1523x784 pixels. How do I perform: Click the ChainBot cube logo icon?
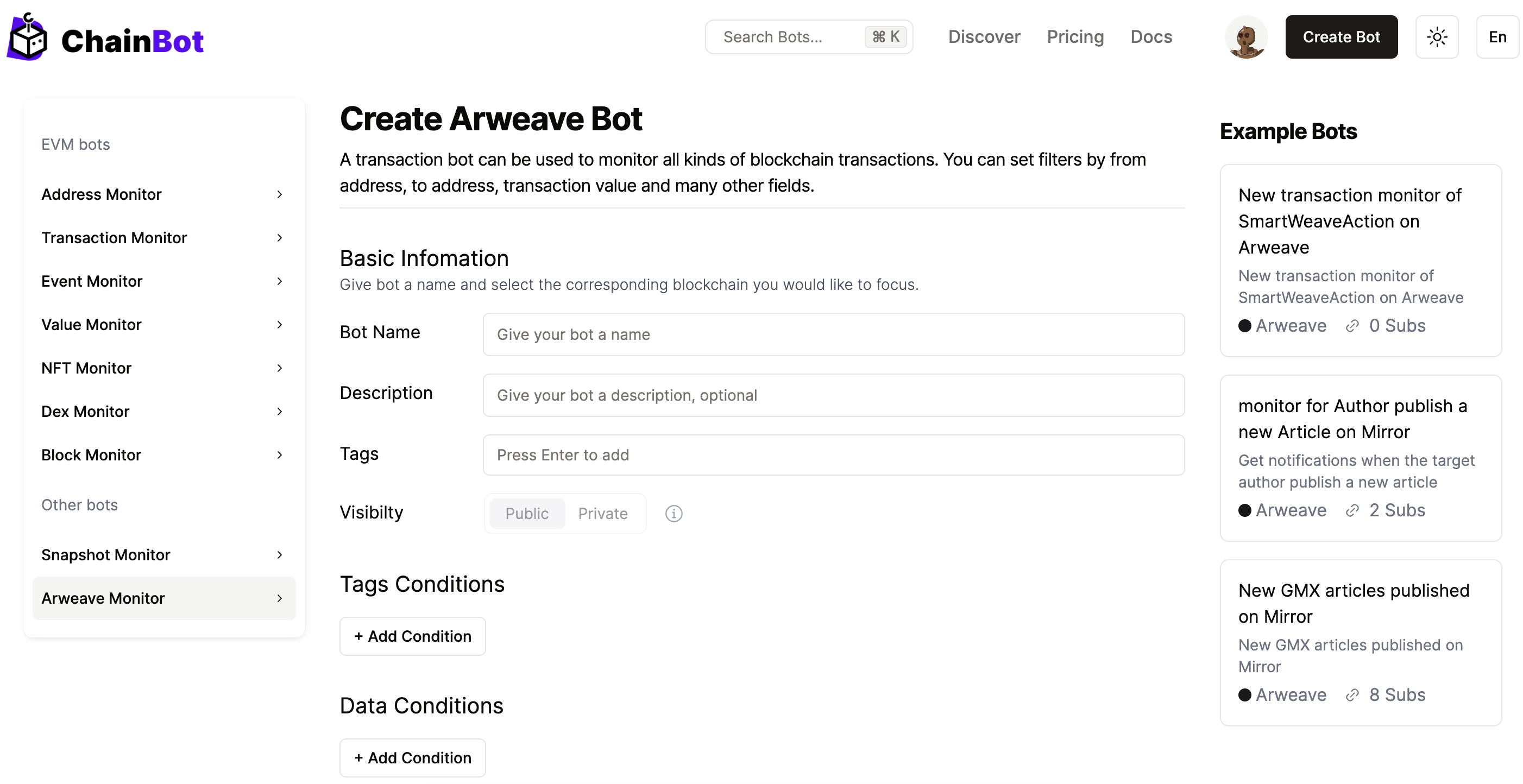[27, 38]
